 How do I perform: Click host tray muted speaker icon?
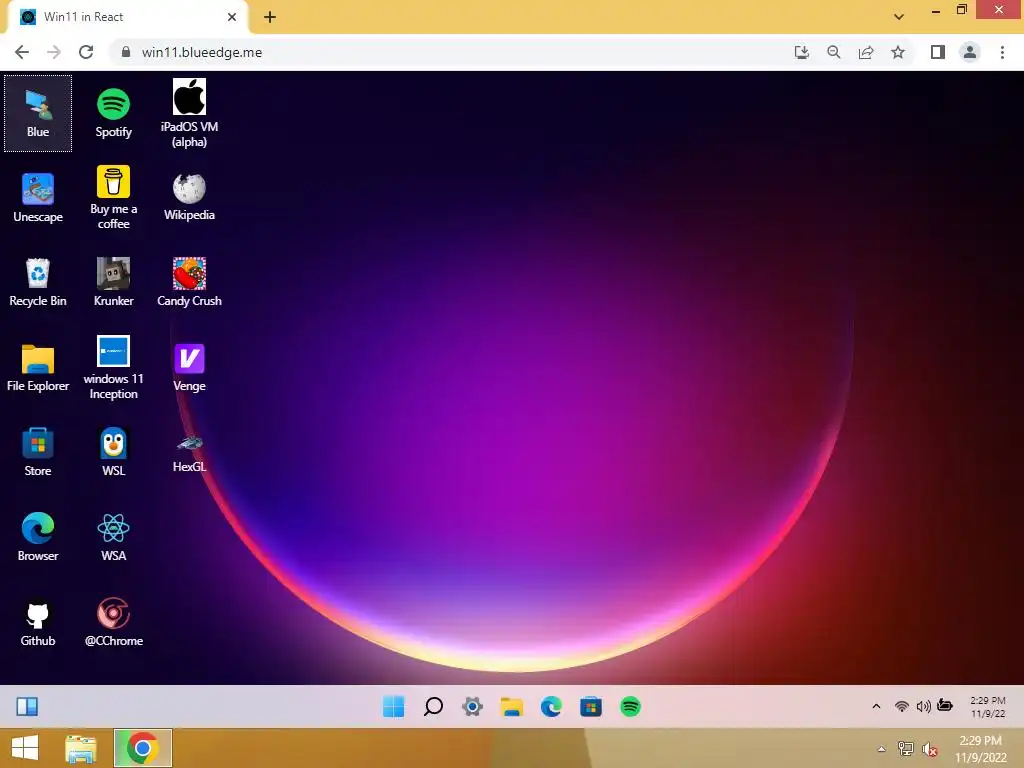tap(930, 749)
